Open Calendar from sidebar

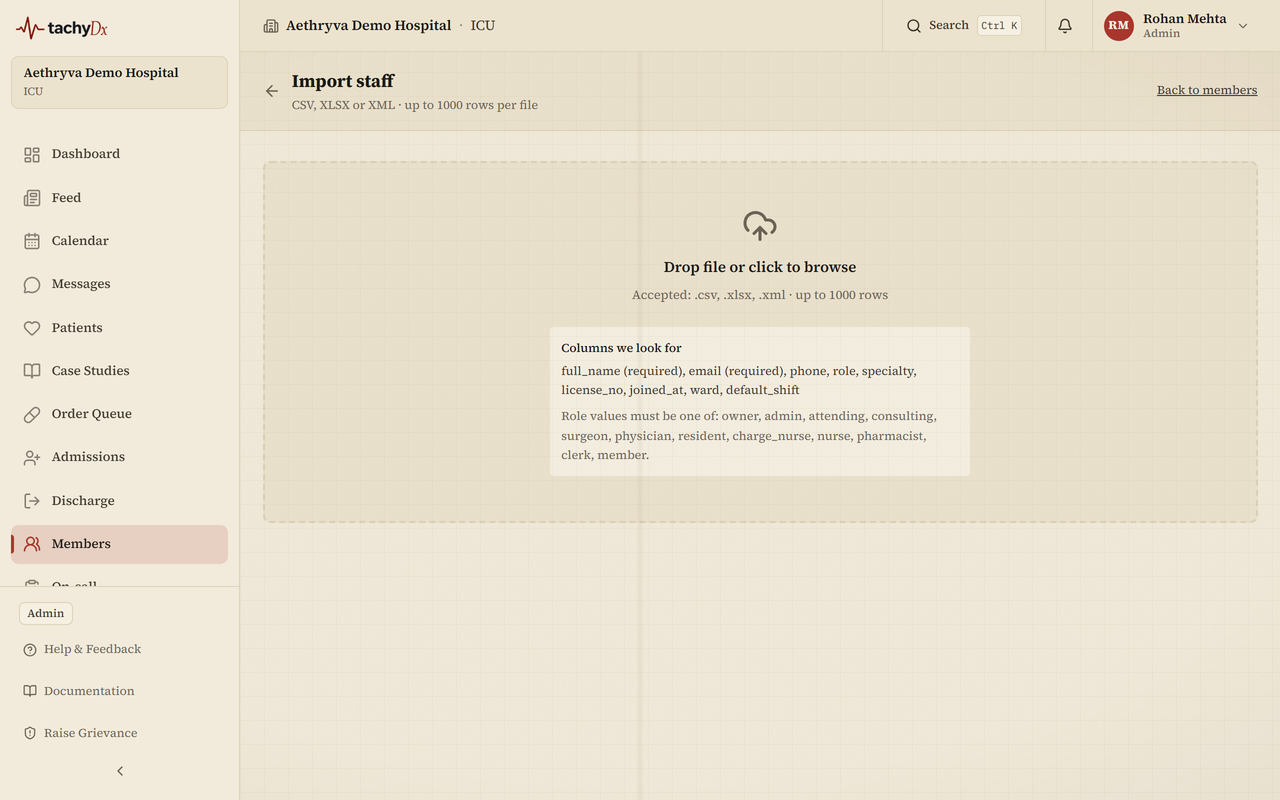pos(120,241)
